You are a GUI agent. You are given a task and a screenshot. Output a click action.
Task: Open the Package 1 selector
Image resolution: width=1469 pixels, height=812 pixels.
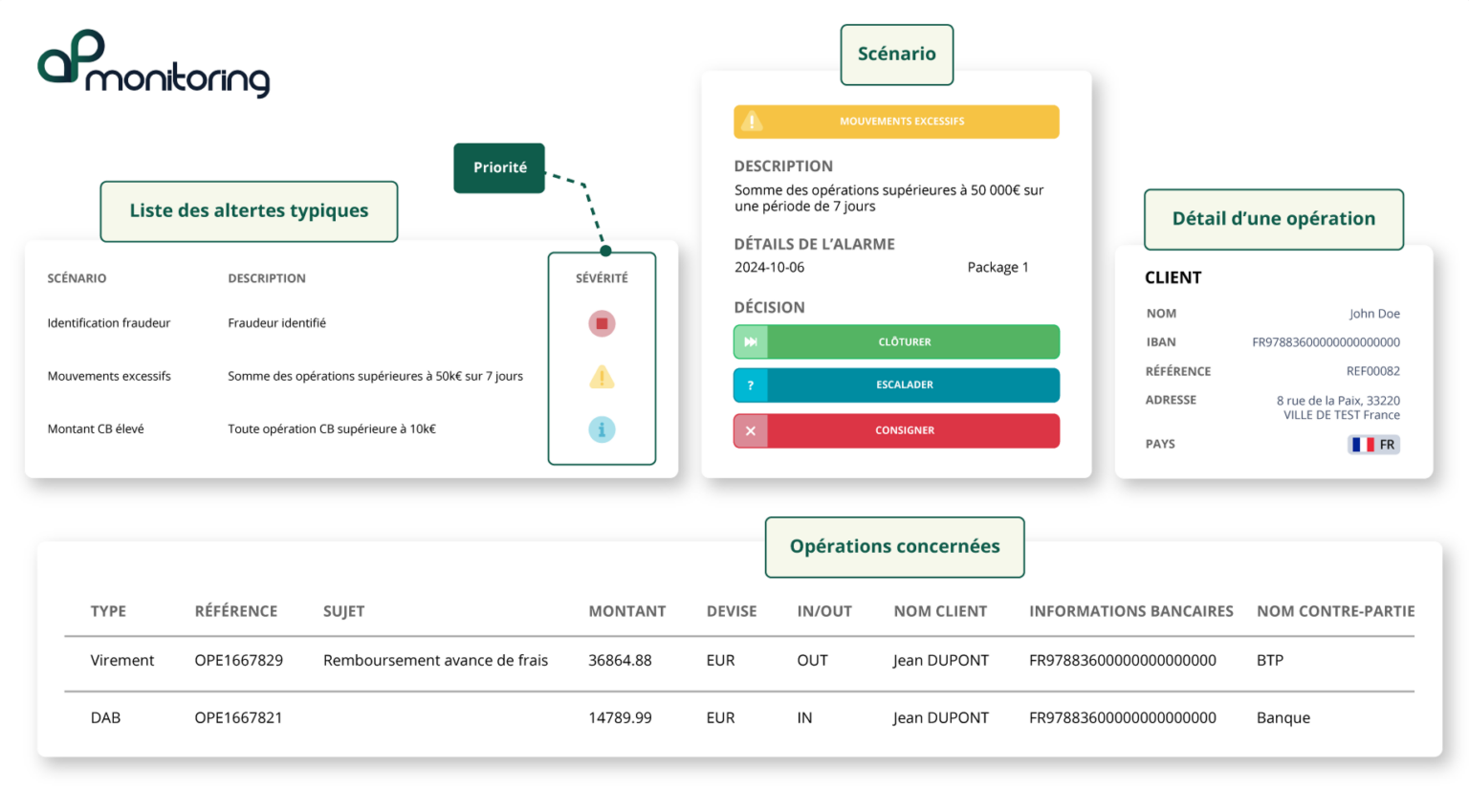point(998,267)
